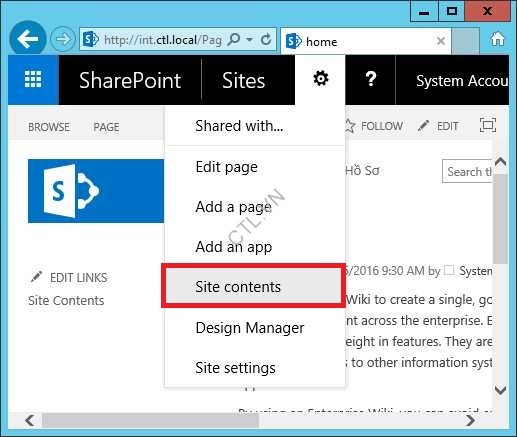Minimize the Internet Explorer window
The image size is (517, 437).
tap(424, 12)
